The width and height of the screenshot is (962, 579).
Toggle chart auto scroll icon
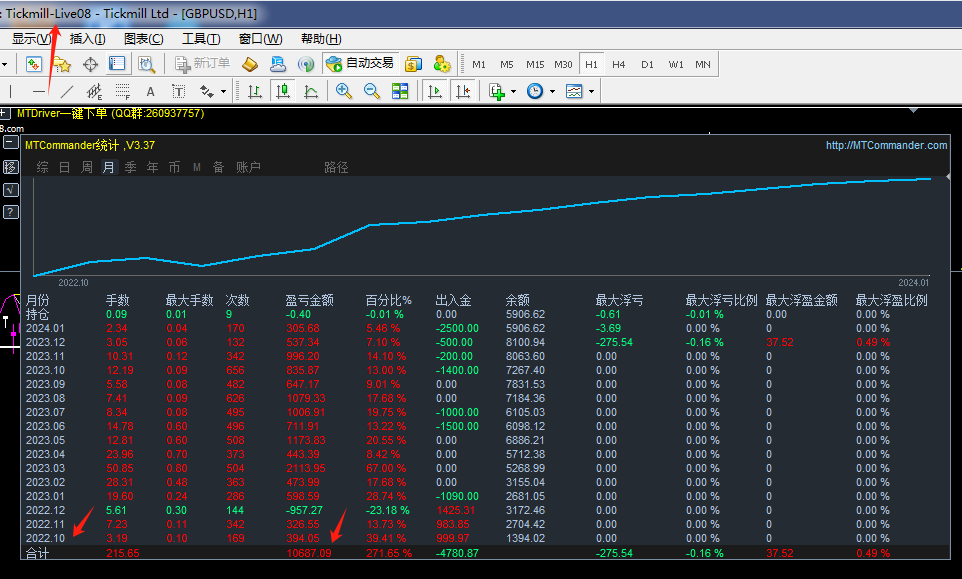(x=435, y=92)
